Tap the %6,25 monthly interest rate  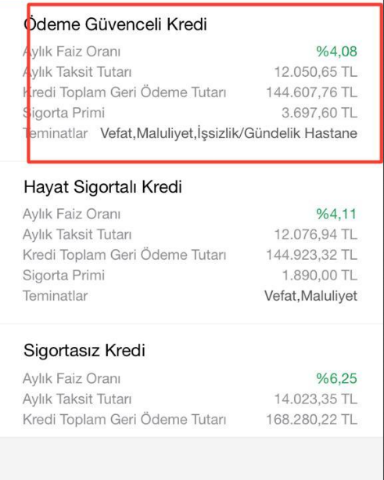[x=337, y=379]
